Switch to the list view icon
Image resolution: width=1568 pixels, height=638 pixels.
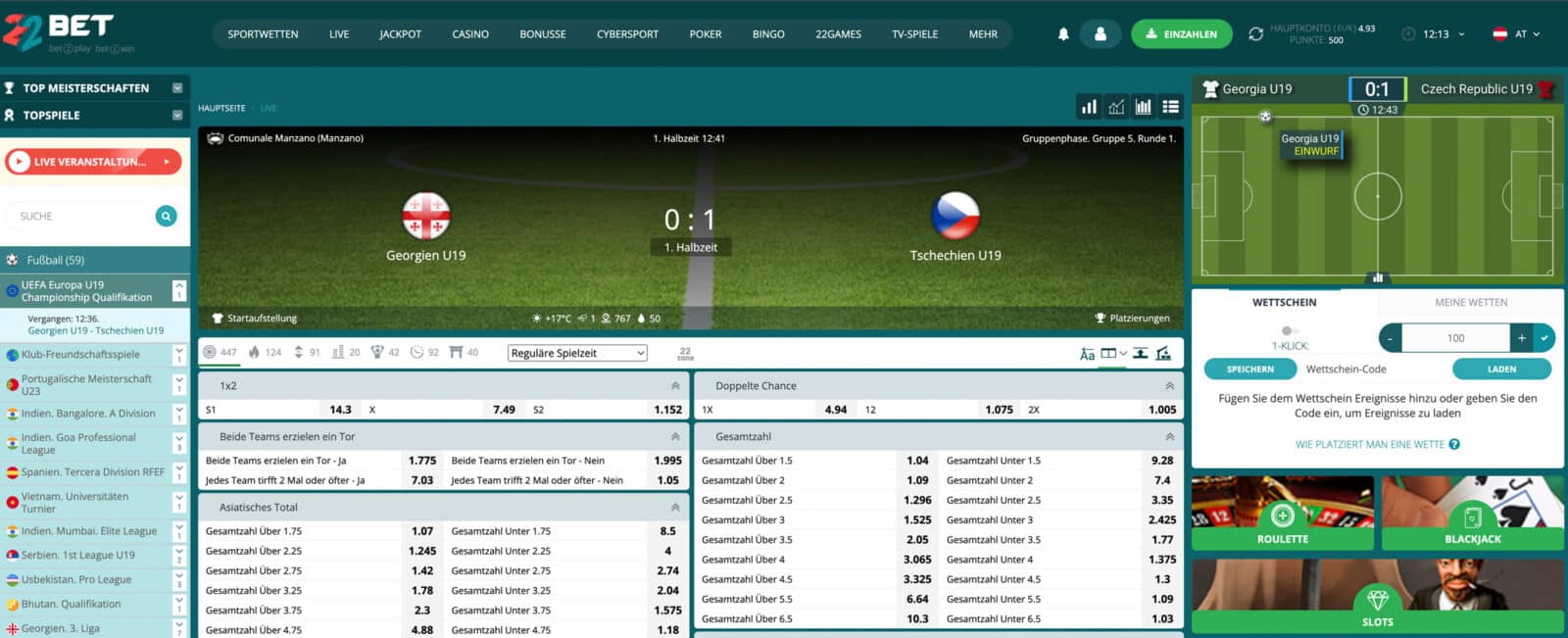pos(1170,107)
